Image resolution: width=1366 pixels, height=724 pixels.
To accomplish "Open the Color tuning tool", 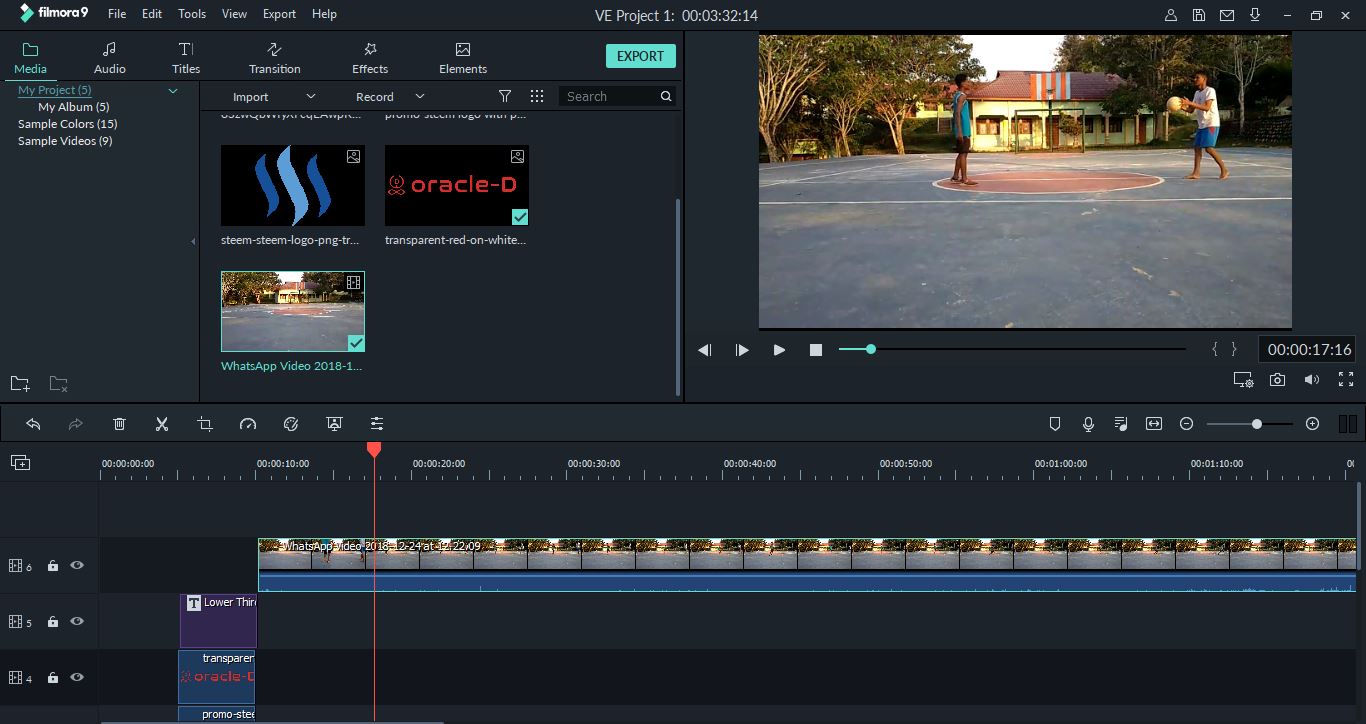I will pos(291,424).
